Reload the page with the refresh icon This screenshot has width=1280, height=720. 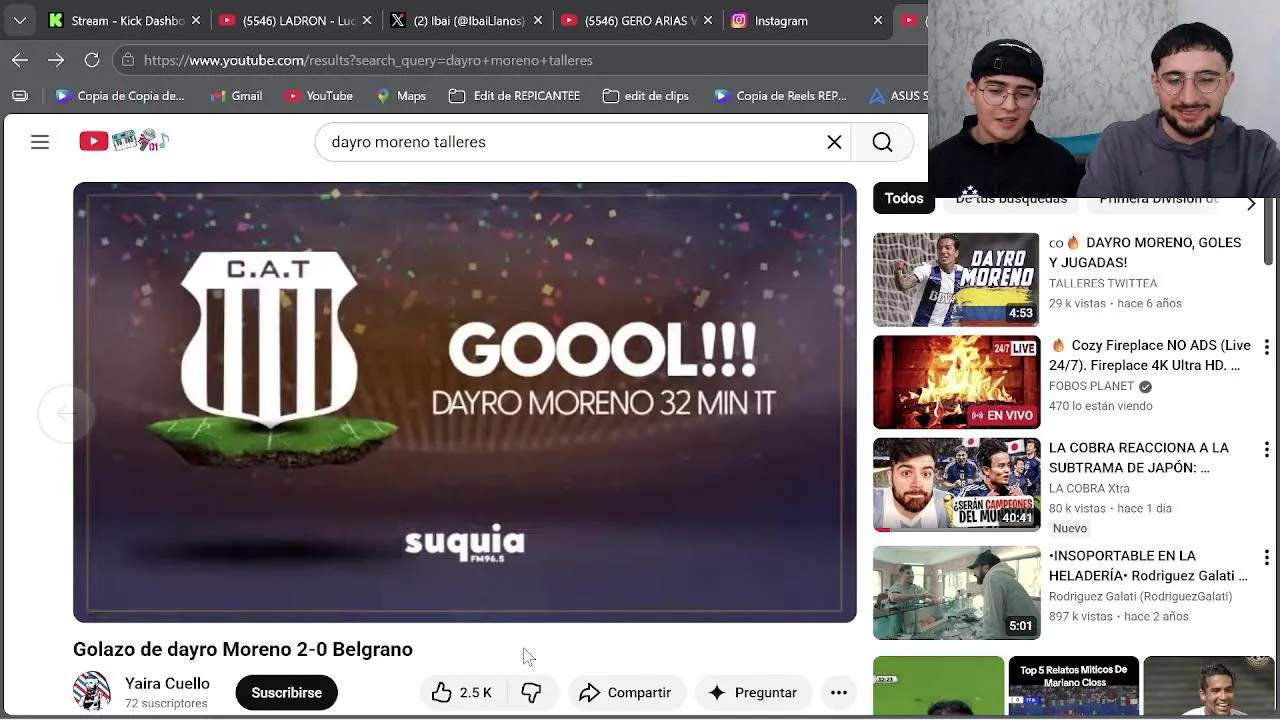tap(92, 60)
